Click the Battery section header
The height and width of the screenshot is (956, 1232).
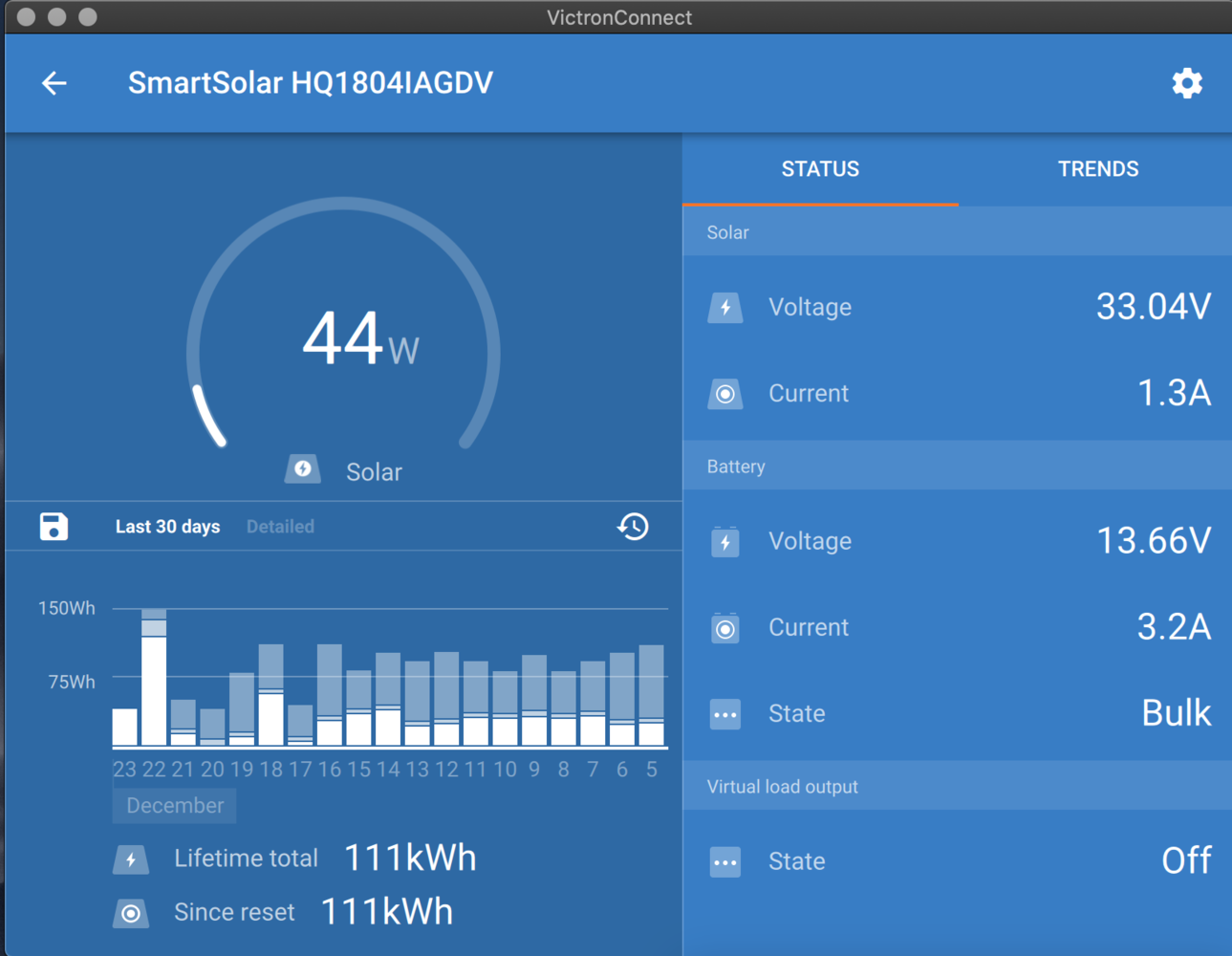(958, 467)
